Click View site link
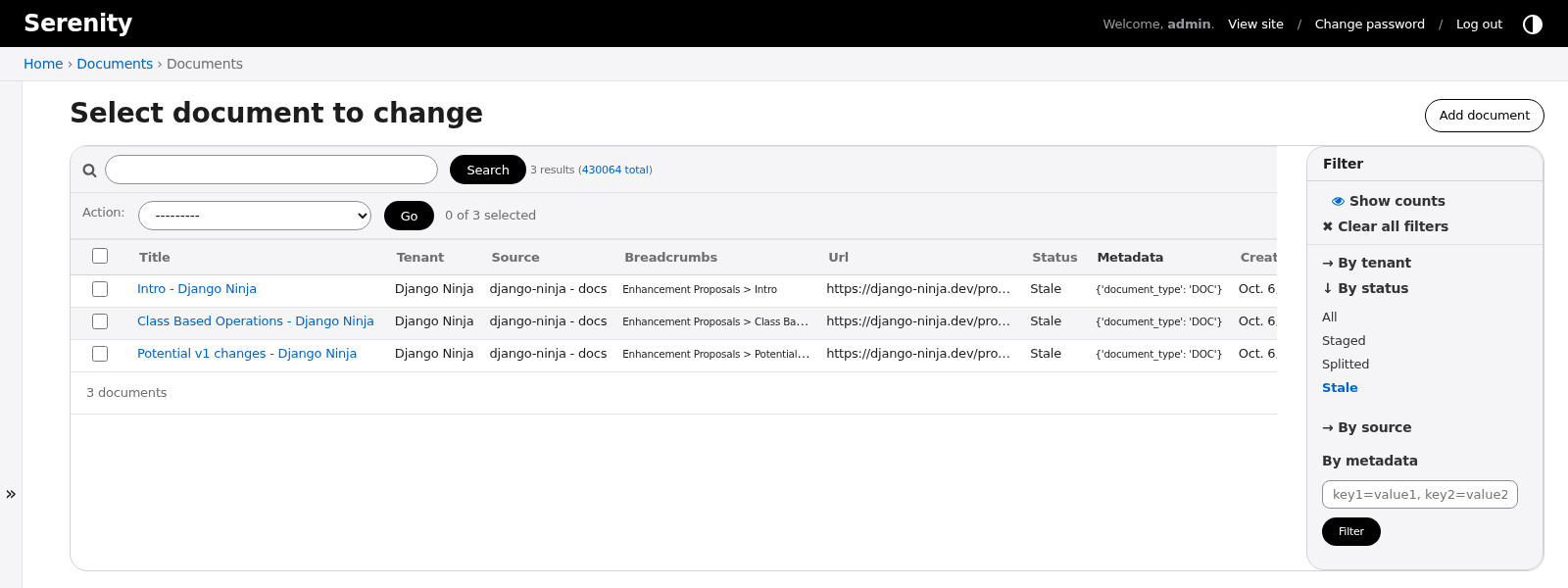This screenshot has height=588, width=1568. pyautogui.click(x=1255, y=24)
